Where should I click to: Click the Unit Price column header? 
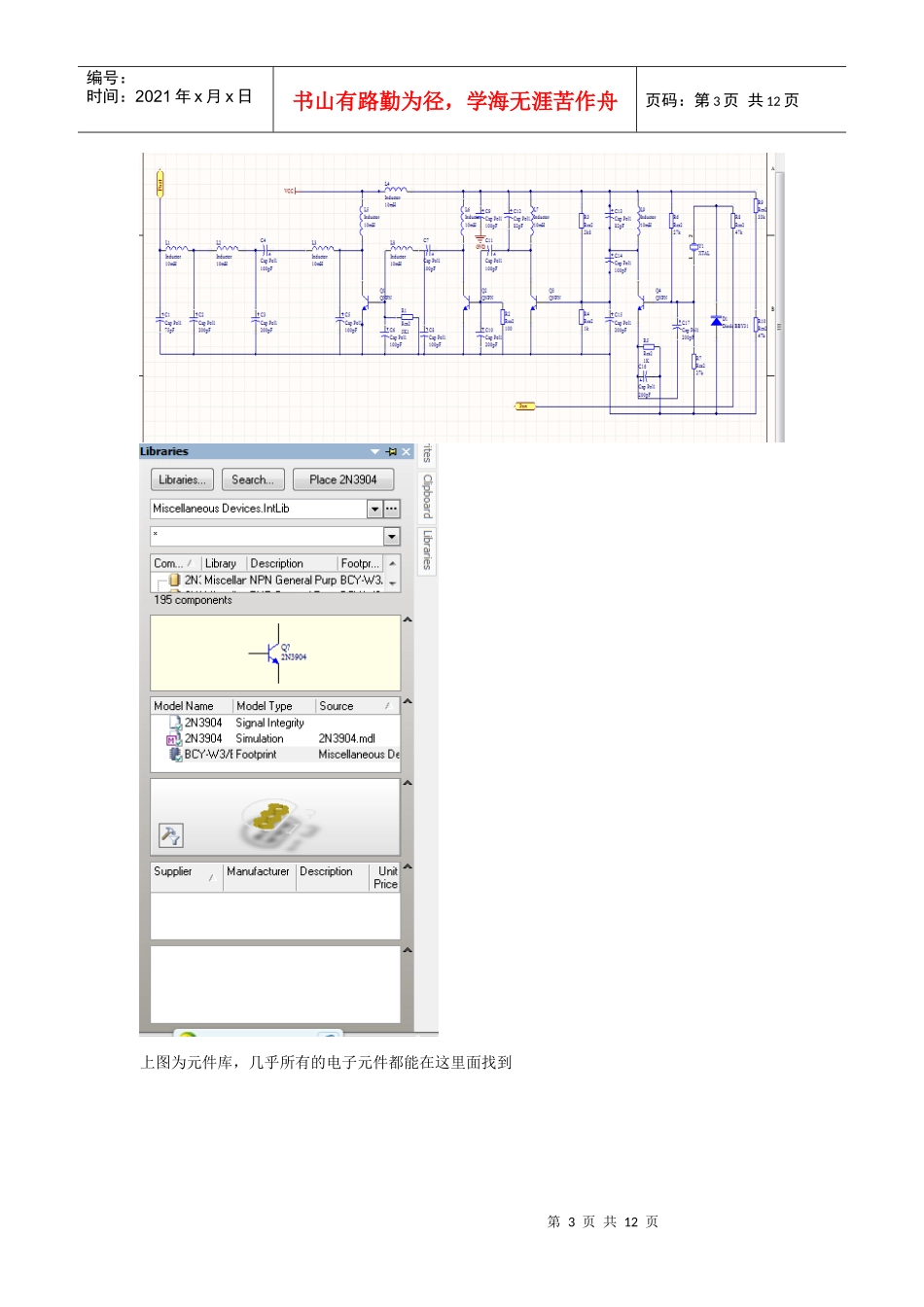(385, 877)
